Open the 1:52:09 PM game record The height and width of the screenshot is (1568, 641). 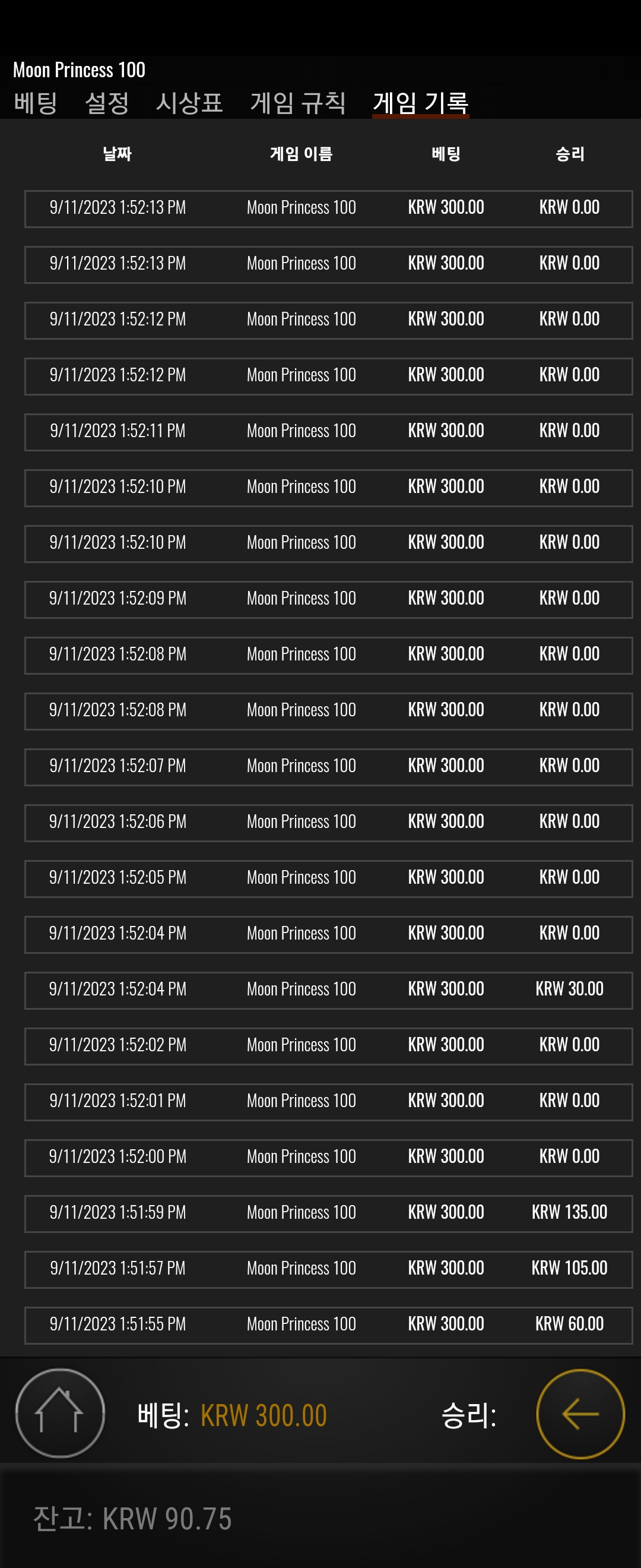pos(328,599)
